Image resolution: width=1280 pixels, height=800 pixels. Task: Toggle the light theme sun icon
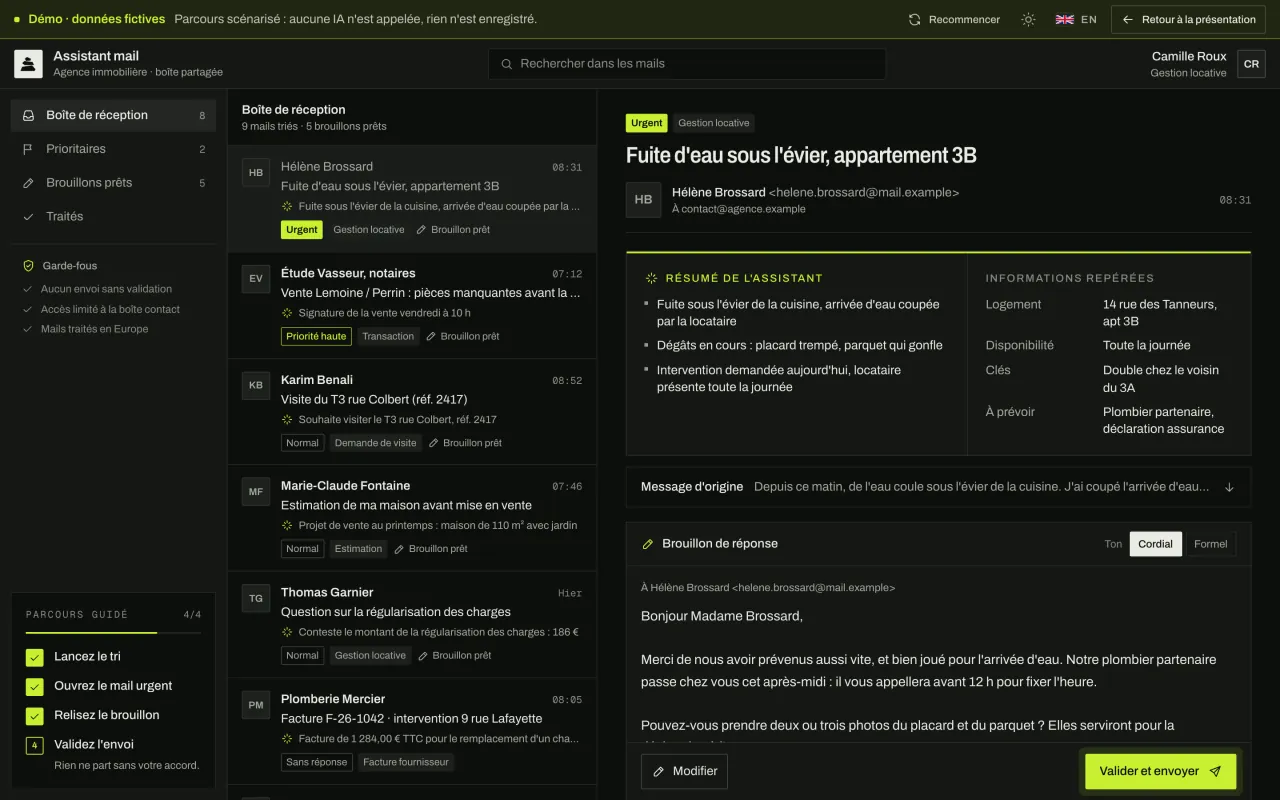click(1028, 19)
